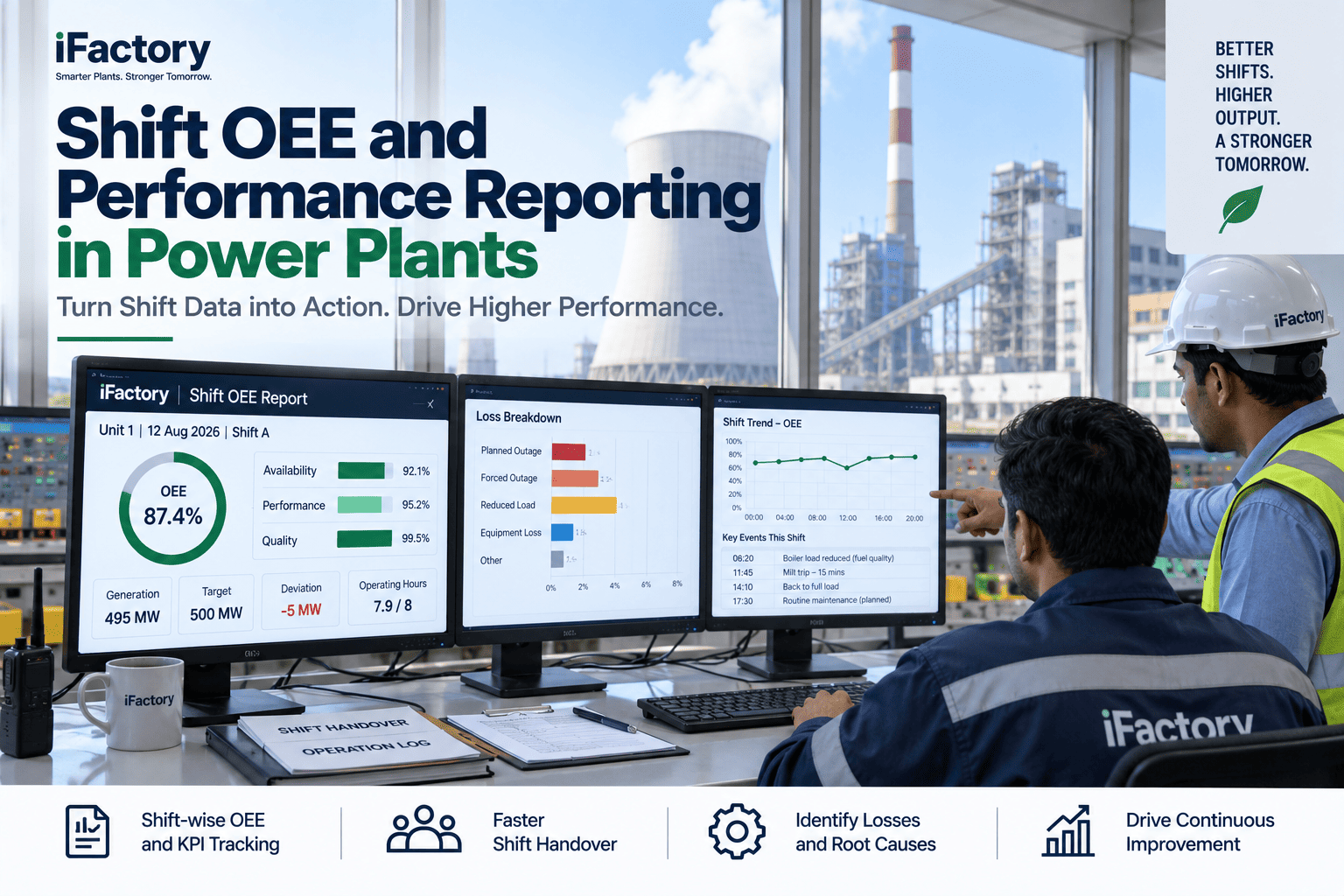Click the 12 Aug 2026 date
This screenshot has height=896, width=1344.
[x=183, y=431]
